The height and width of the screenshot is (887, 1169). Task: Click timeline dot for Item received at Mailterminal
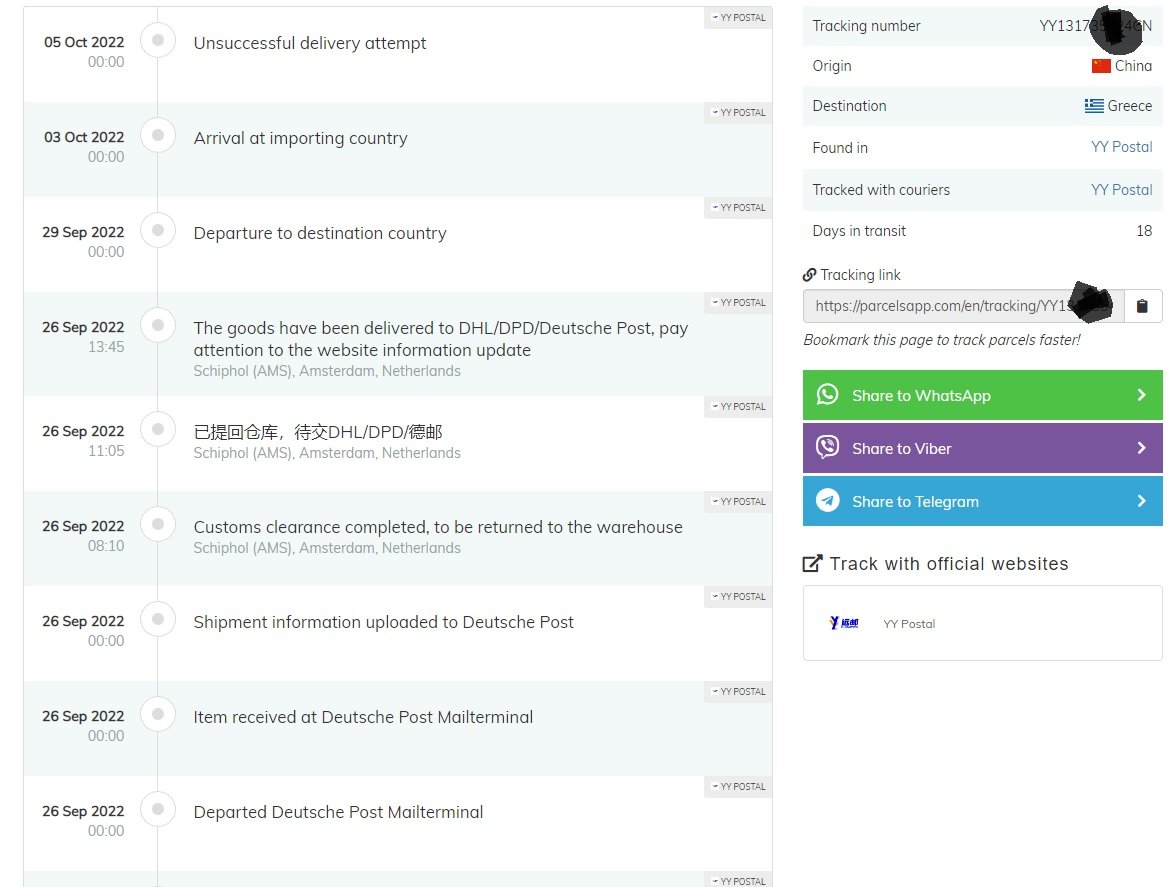coord(158,714)
